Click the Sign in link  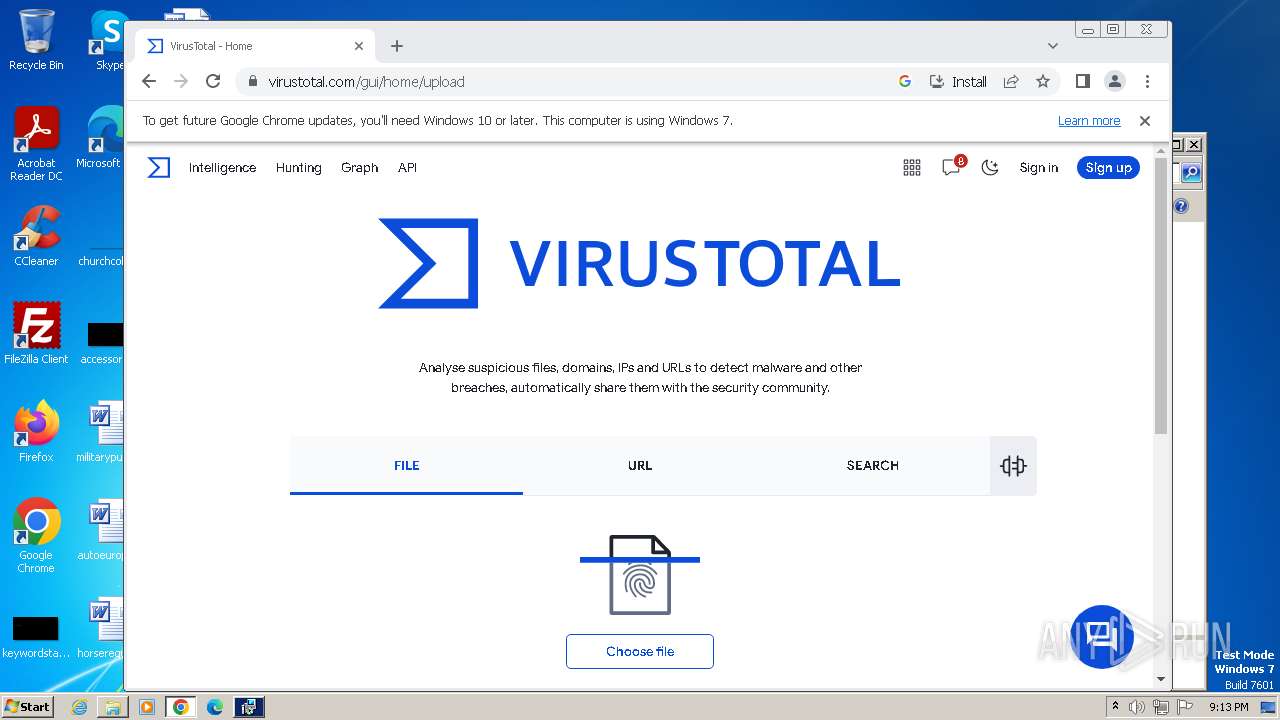(1039, 168)
